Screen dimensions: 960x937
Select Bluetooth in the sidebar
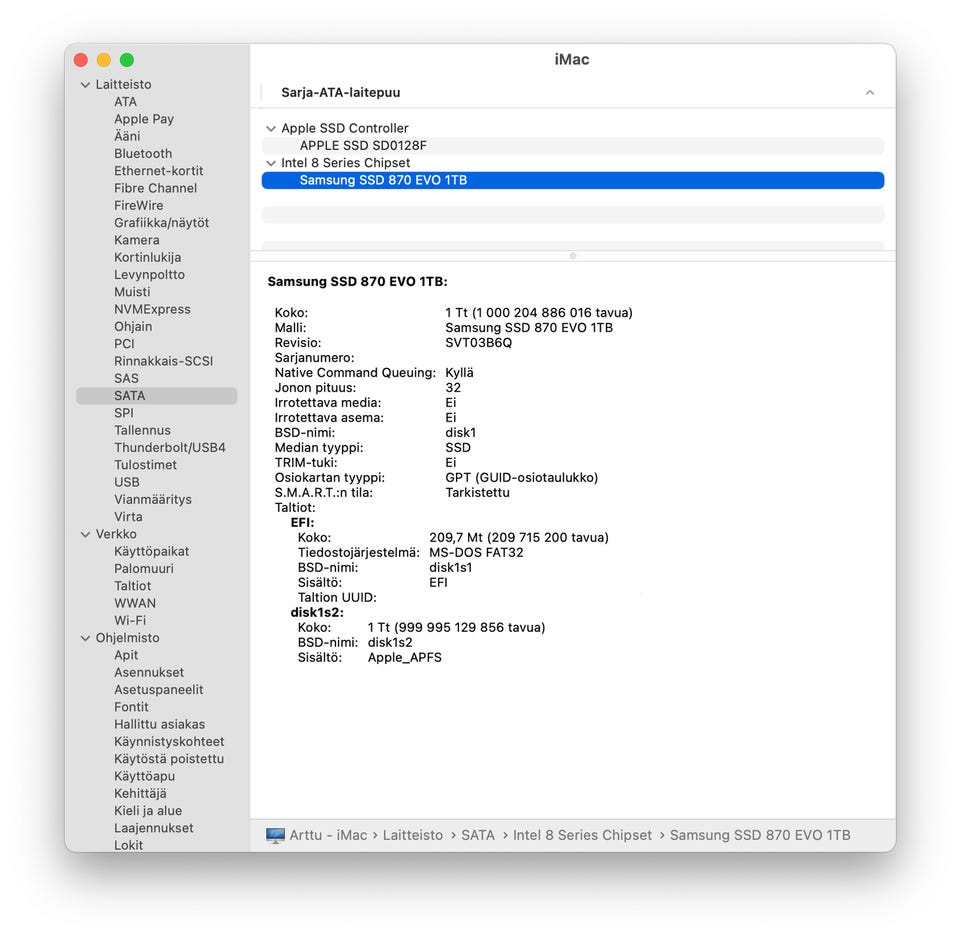click(143, 154)
